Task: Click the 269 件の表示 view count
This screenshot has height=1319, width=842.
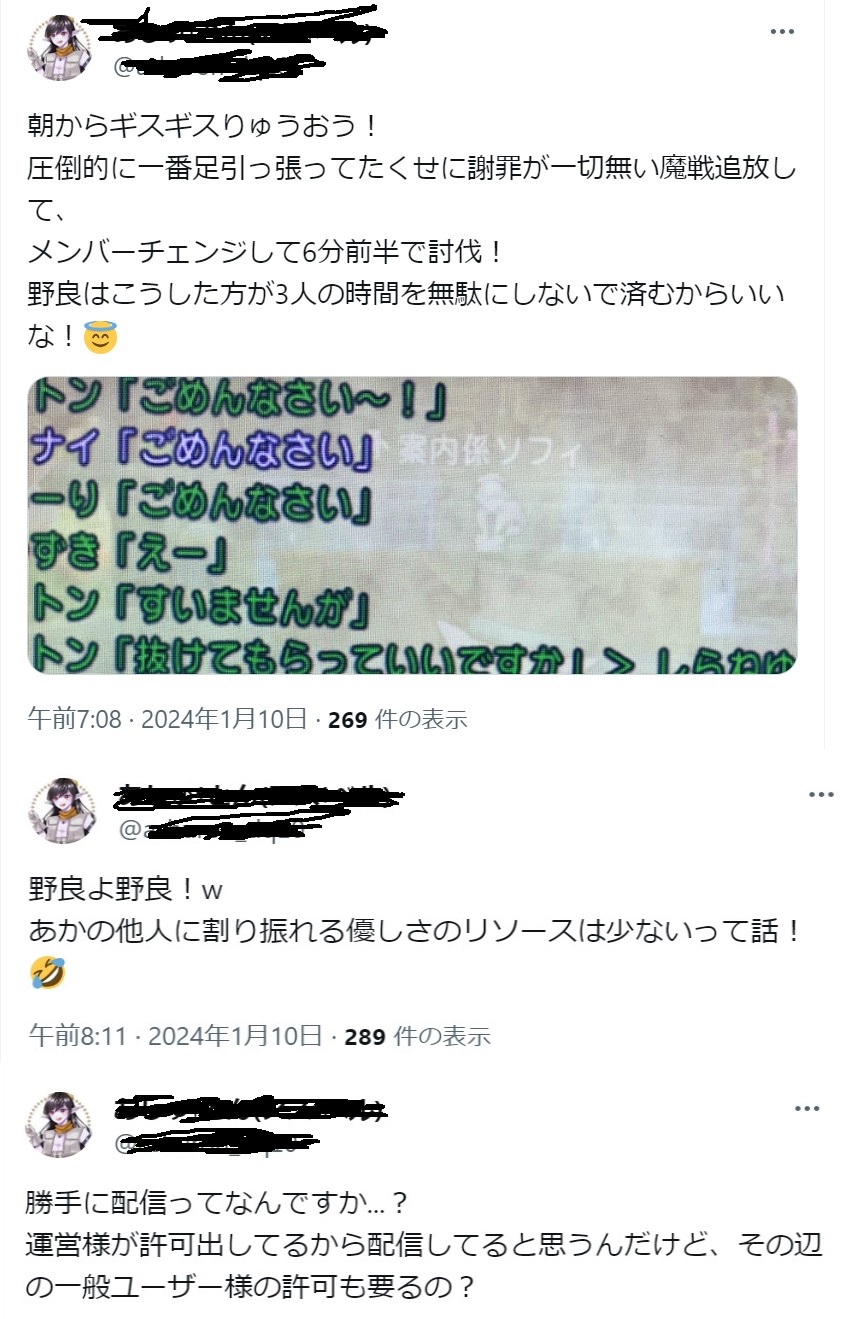Action: pyautogui.click(x=398, y=719)
